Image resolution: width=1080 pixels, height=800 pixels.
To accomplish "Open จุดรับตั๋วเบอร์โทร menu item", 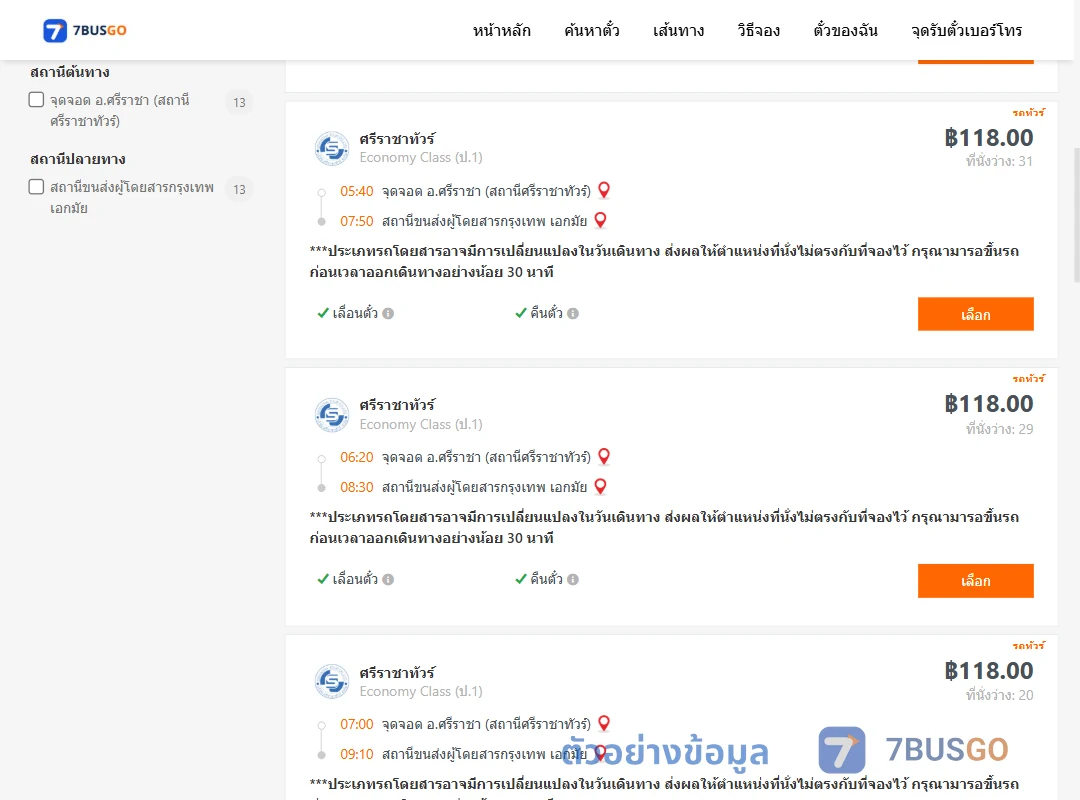I will 966,30.
